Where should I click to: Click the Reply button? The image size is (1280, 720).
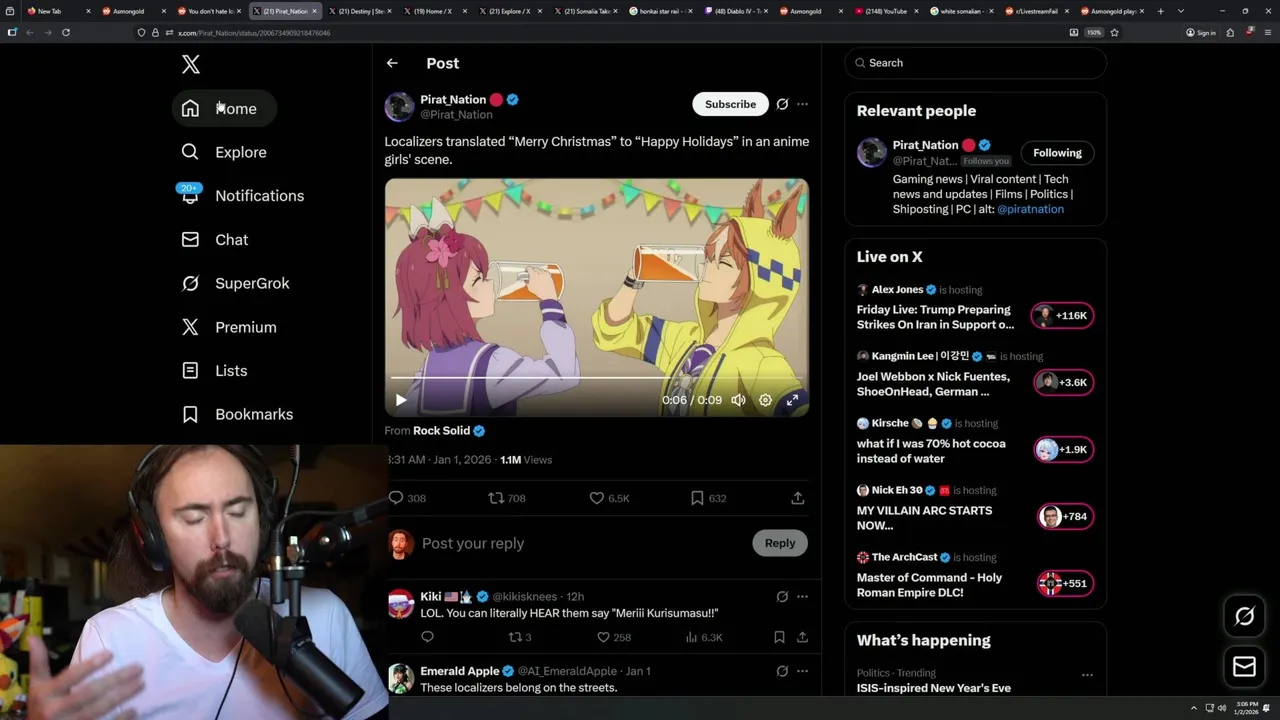(x=780, y=543)
